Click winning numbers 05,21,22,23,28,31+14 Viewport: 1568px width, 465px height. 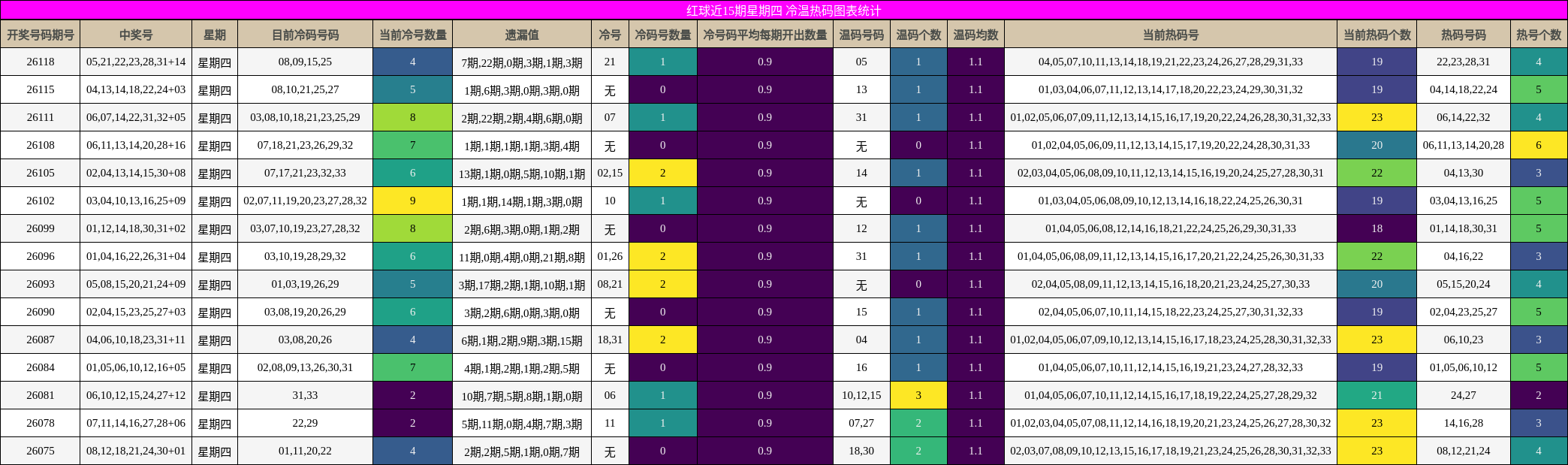point(136,62)
